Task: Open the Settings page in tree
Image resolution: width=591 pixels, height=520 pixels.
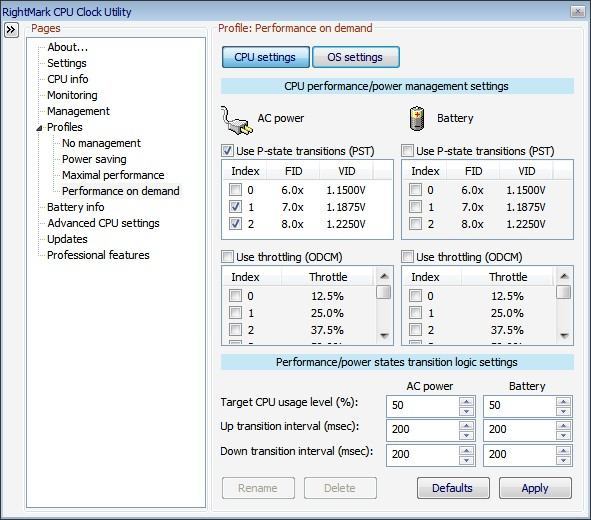Action: (67, 63)
